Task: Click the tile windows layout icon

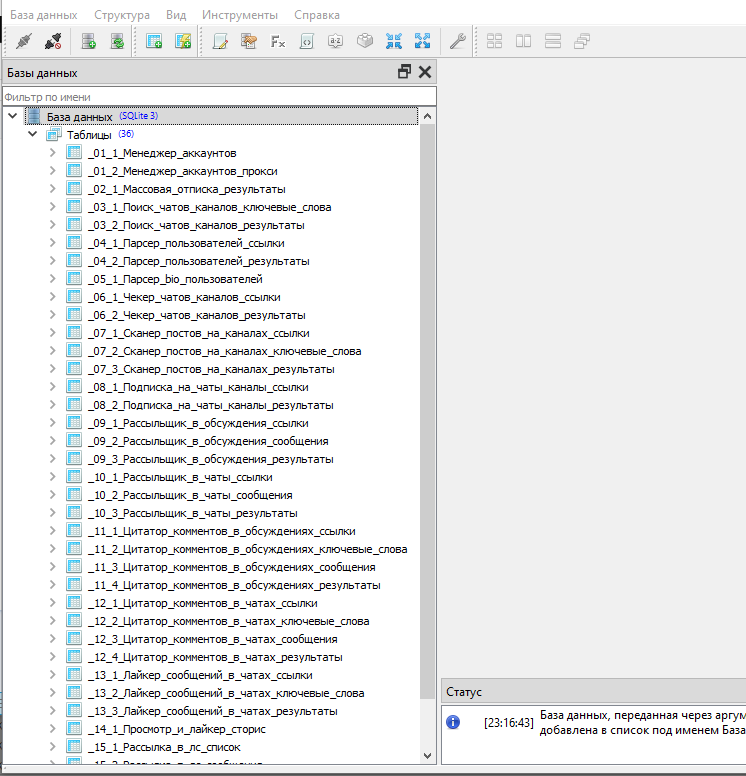Action: pos(495,41)
